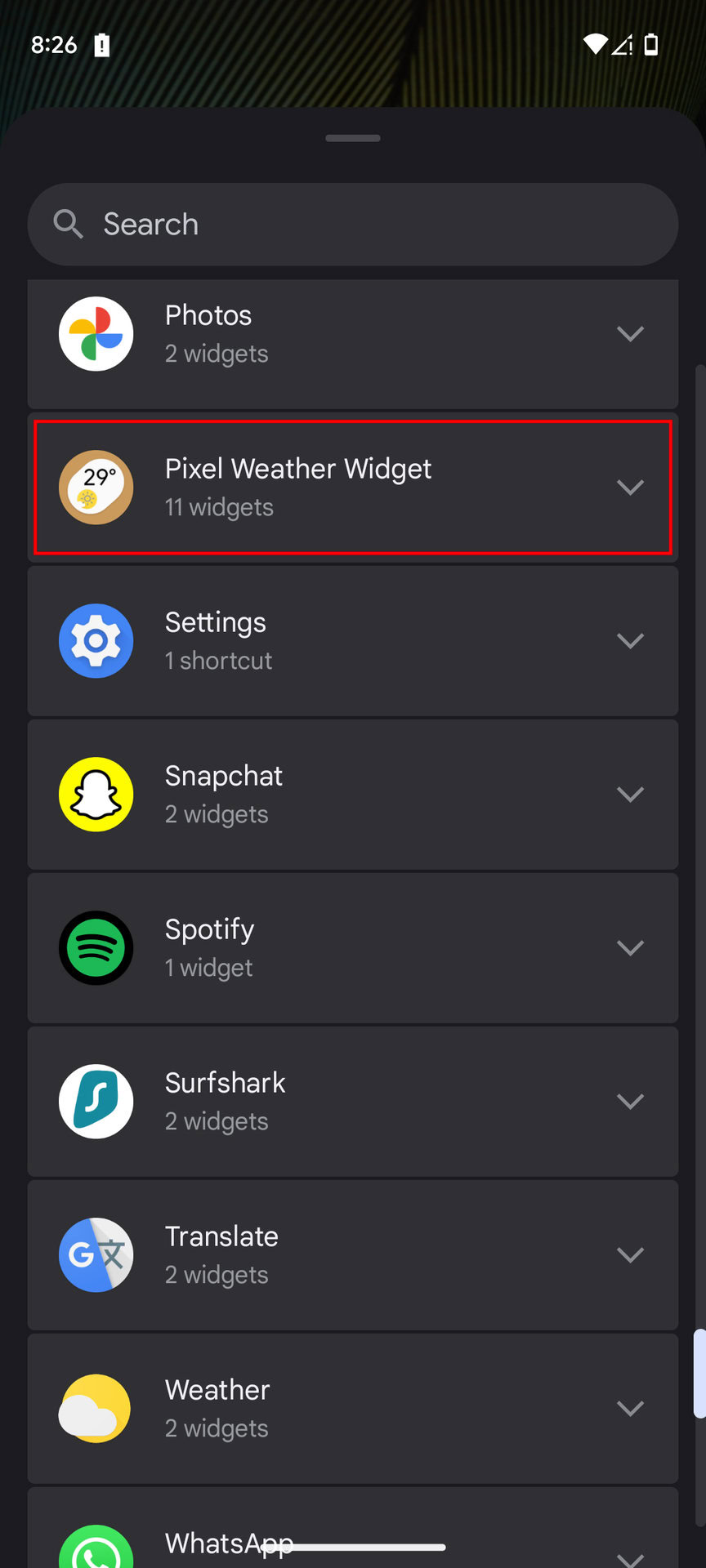Click in the Search widgets field
706x1568 pixels.
(368, 225)
